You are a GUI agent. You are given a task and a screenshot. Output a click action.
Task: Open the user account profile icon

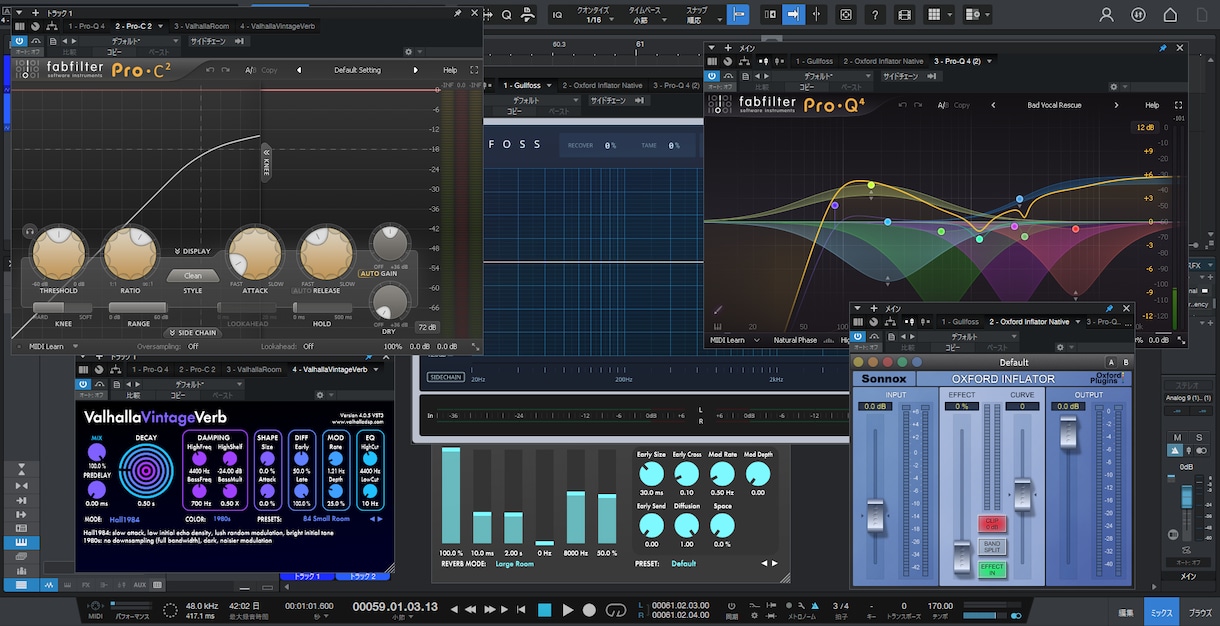[x=1106, y=15]
